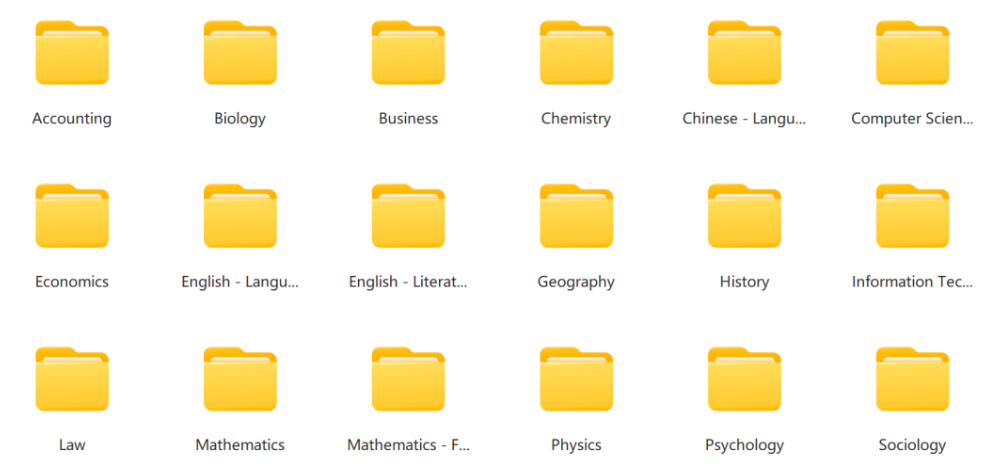Select the Psychology folder icon

pyautogui.click(x=744, y=380)
